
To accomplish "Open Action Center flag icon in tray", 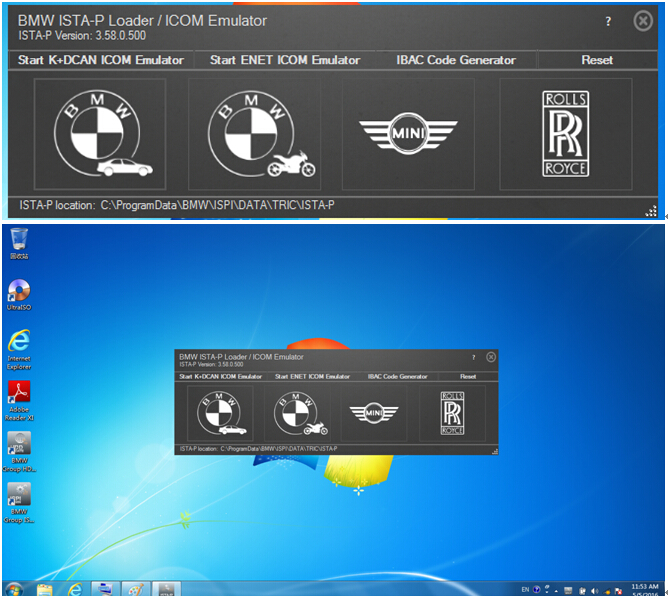I will coord(619,591).
